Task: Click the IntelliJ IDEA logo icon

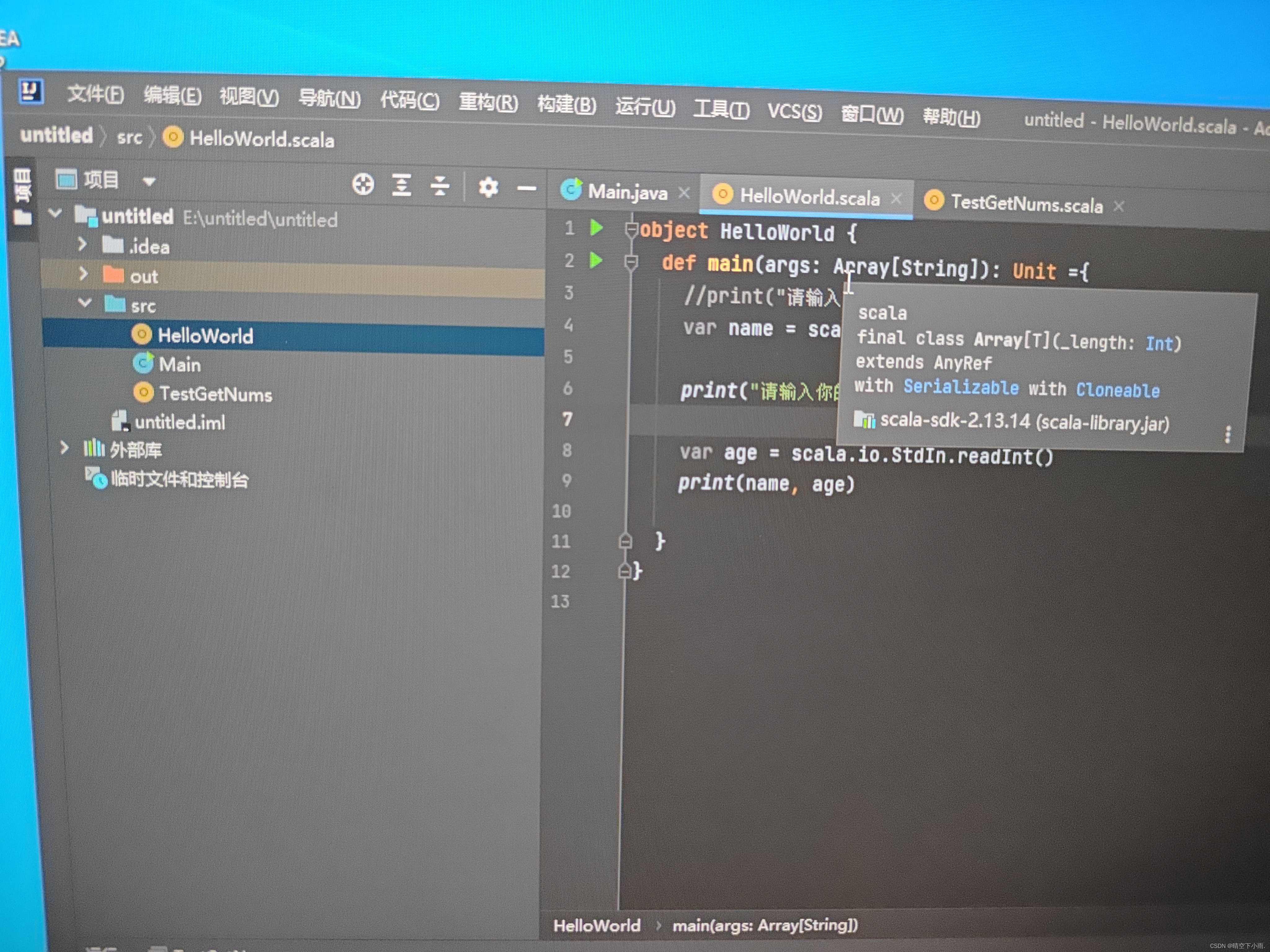Action: click(x=31, y=92)
